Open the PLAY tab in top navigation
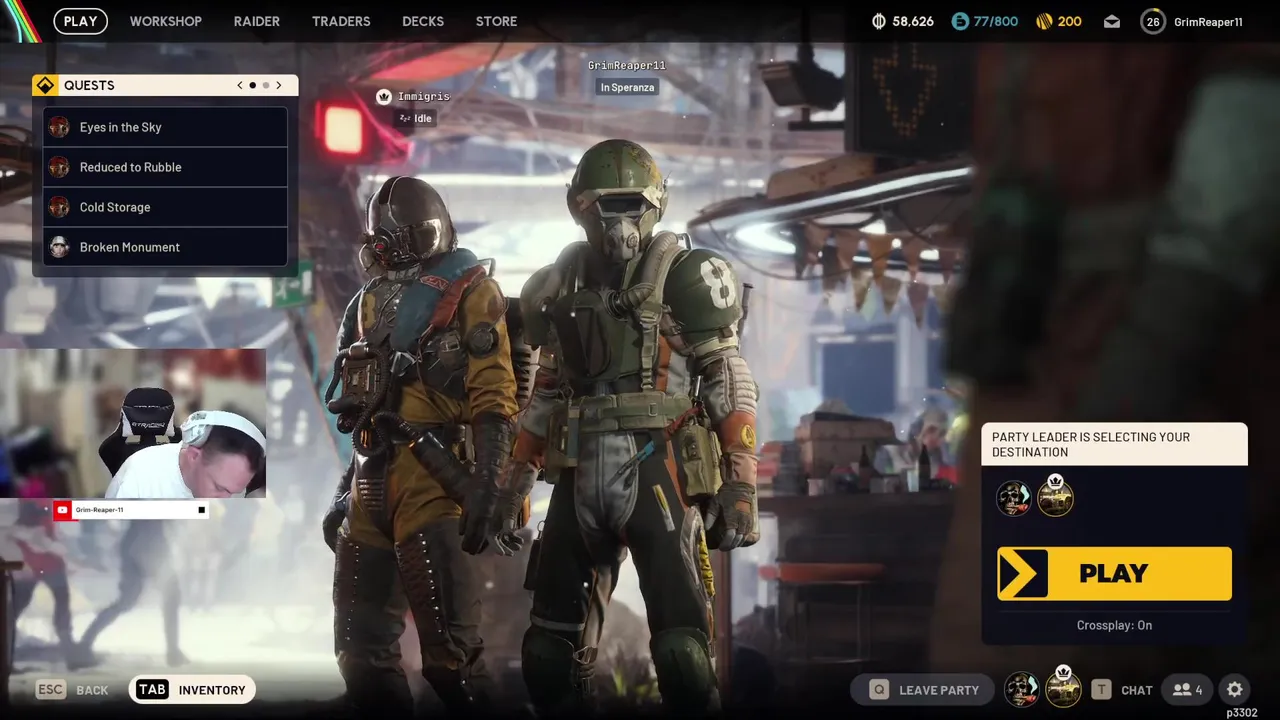Screen dimensions: 1280x720 coord(81,21)
